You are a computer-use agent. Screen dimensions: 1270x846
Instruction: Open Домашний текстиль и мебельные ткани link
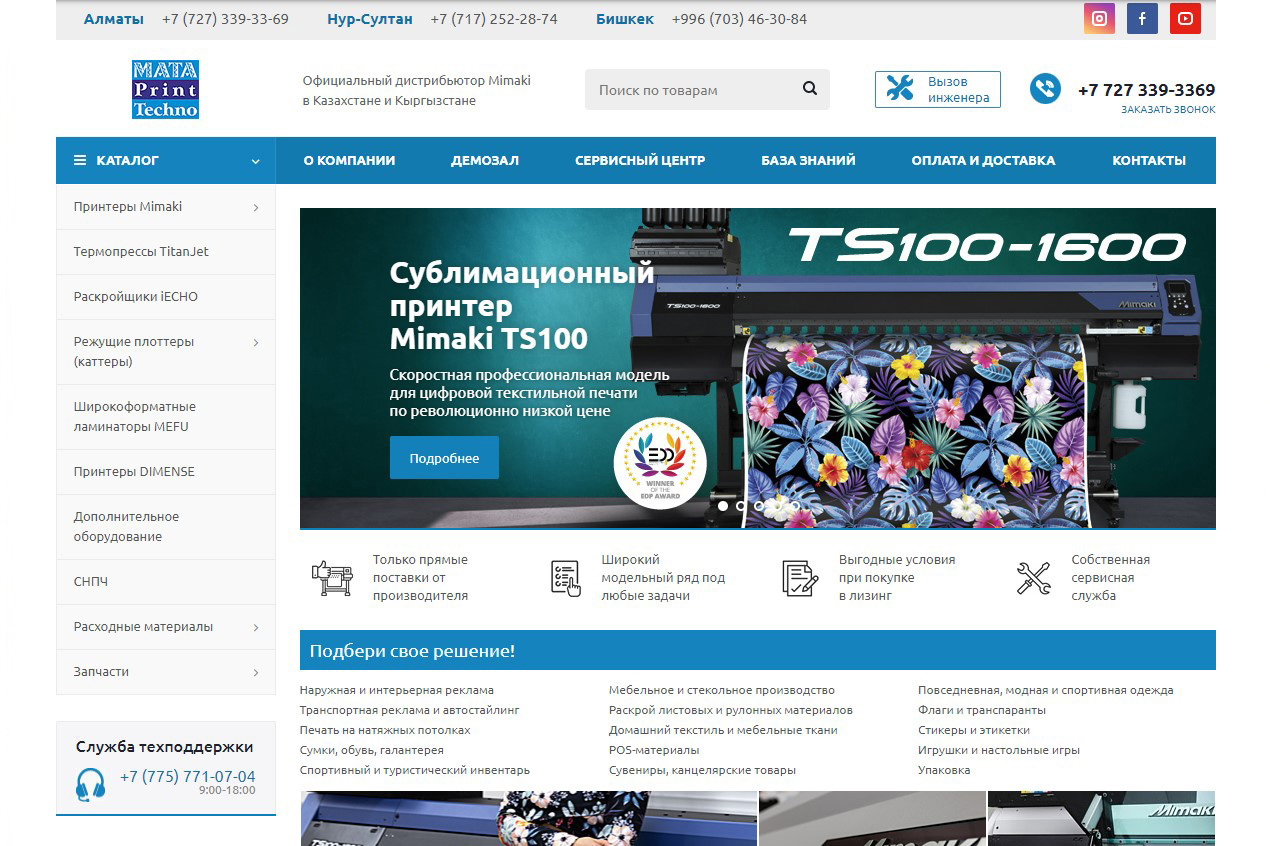[x=723, y=730]
